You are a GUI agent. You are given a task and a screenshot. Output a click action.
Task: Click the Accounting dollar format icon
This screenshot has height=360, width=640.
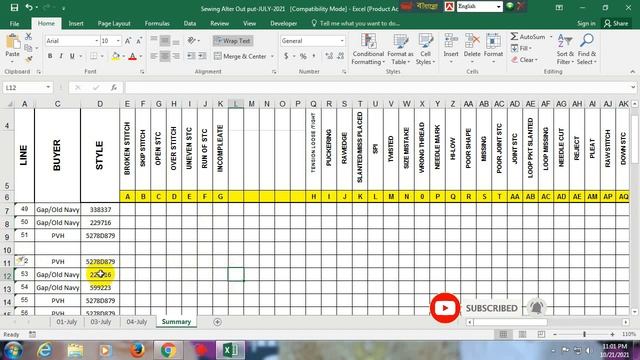(x=286, y=56)
